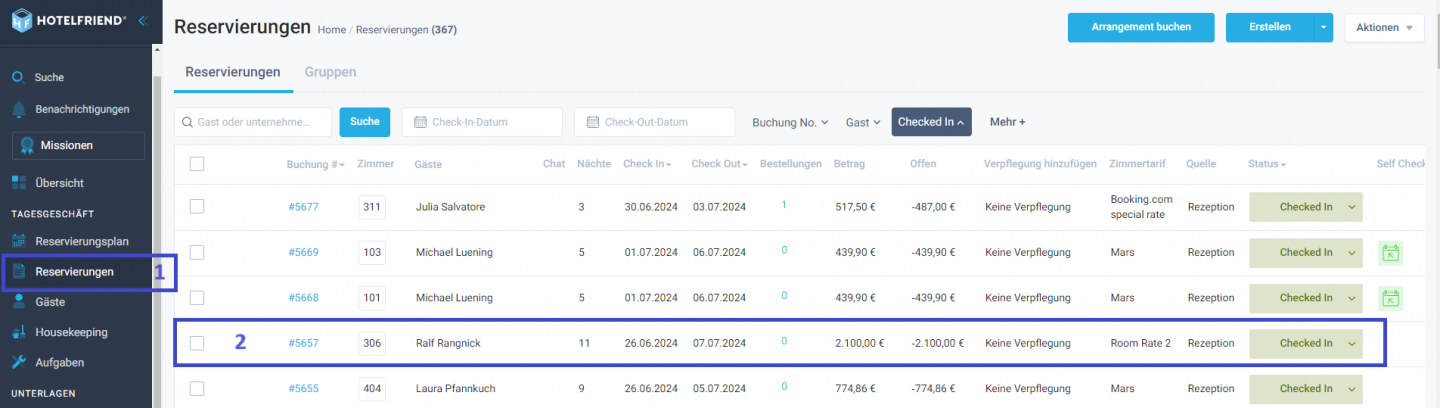
Task: Select checkbox for booking #5669
Action: pos(197,252)
